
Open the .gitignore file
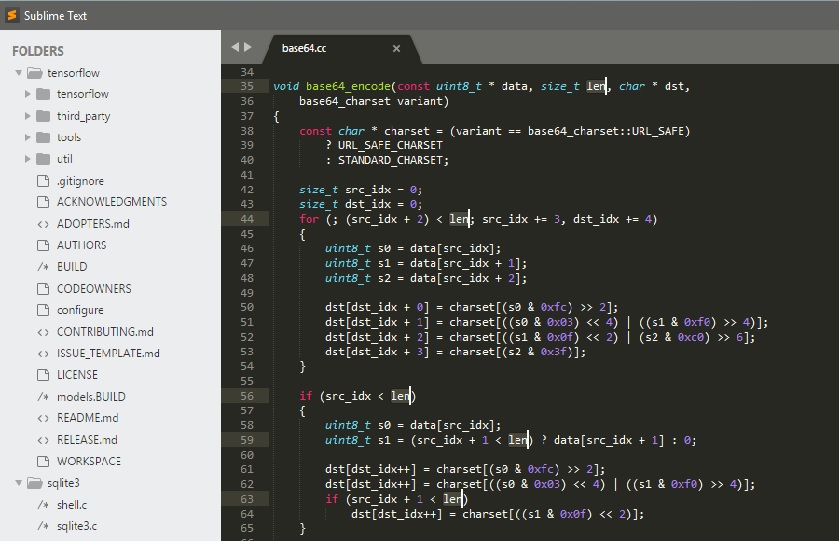pyautogui.click(x=79, y=181)
